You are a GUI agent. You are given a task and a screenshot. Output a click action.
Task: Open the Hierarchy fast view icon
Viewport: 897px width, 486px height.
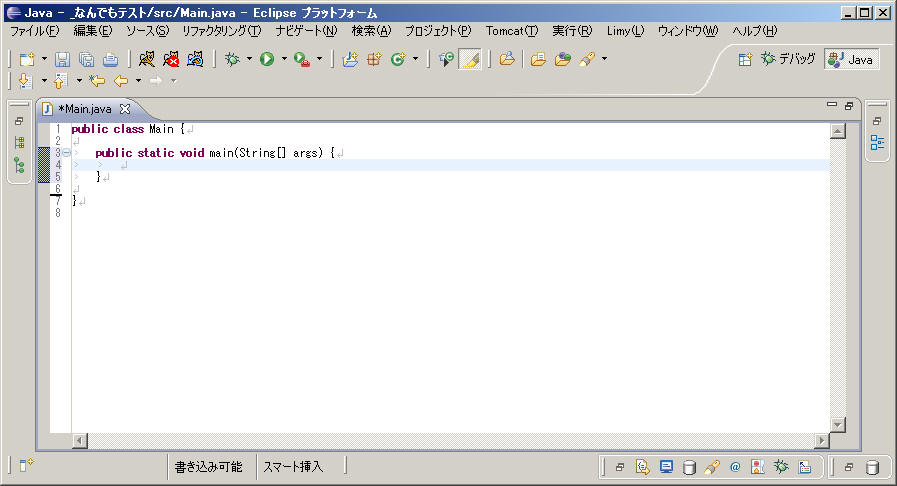point(19,165)
